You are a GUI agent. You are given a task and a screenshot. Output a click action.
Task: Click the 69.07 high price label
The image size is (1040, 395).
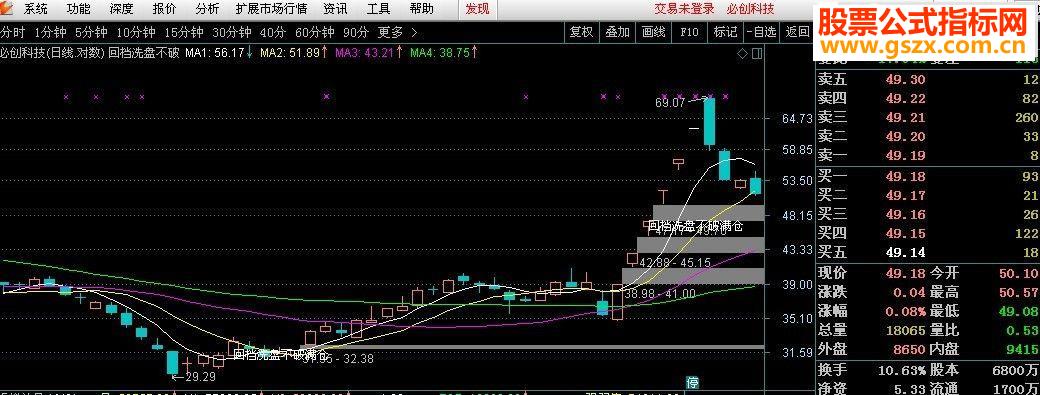669,103
